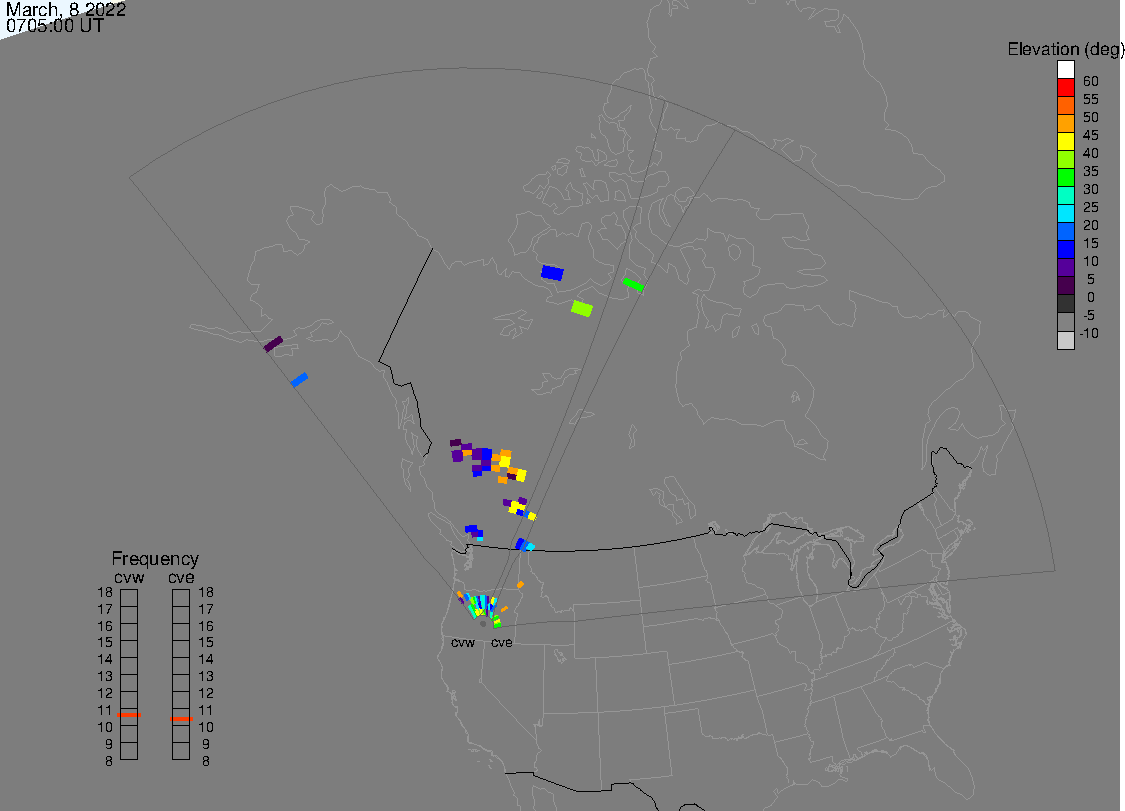This screenshot has height=811, width=1125.
Task: Click the '8' label right of cve bar
Action: [x=206, y=761]
